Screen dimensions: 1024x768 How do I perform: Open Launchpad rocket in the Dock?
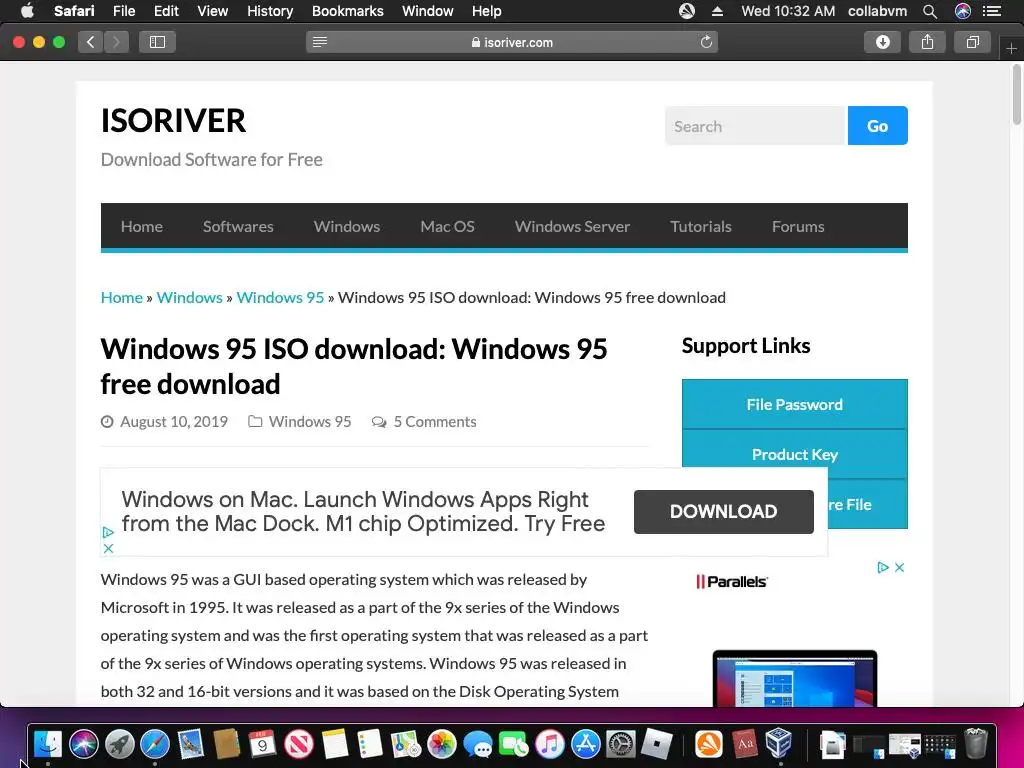pos(120,743)
